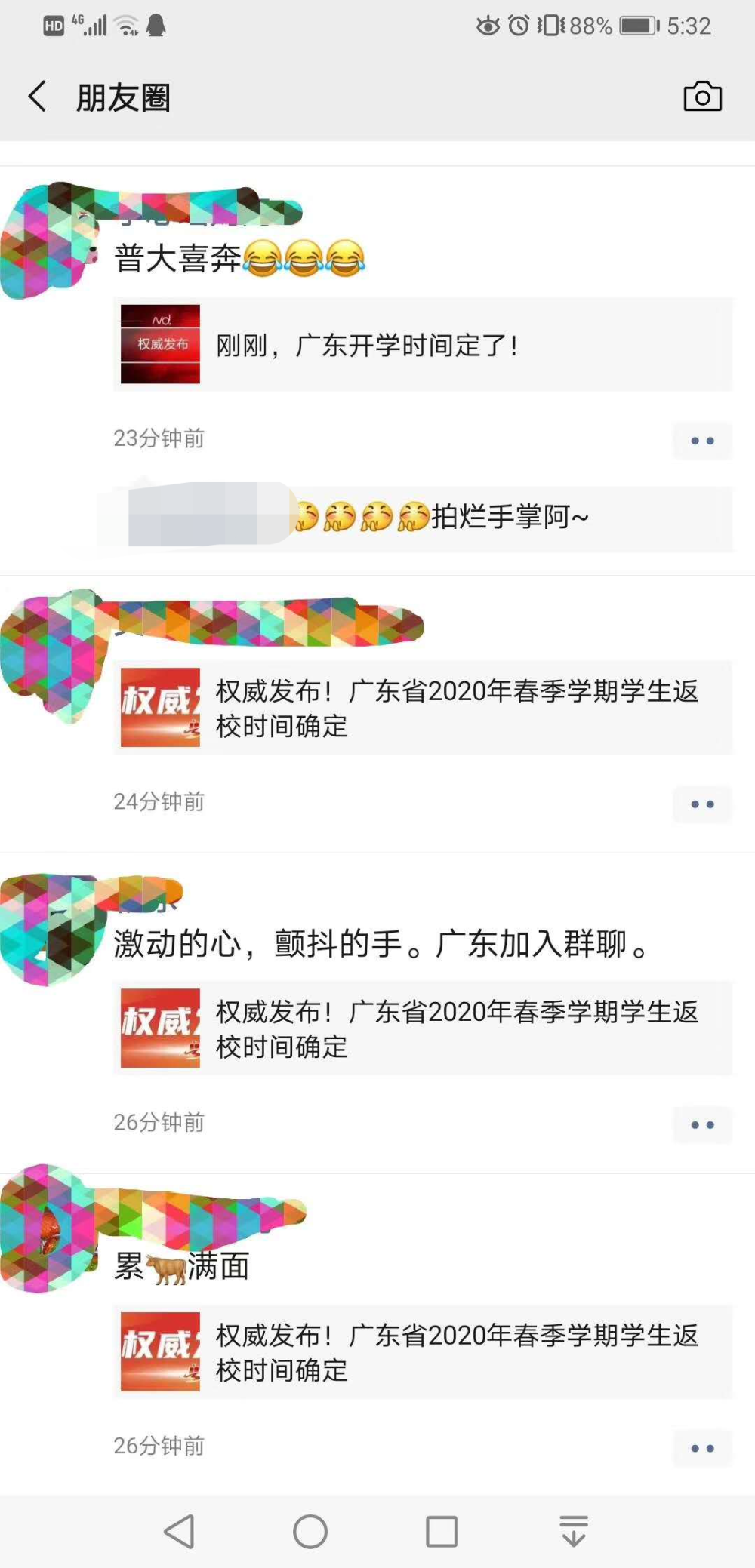Screen dimensions: 755x1568
Task: Tap Android home circle navigation button
Action: 310,1531
